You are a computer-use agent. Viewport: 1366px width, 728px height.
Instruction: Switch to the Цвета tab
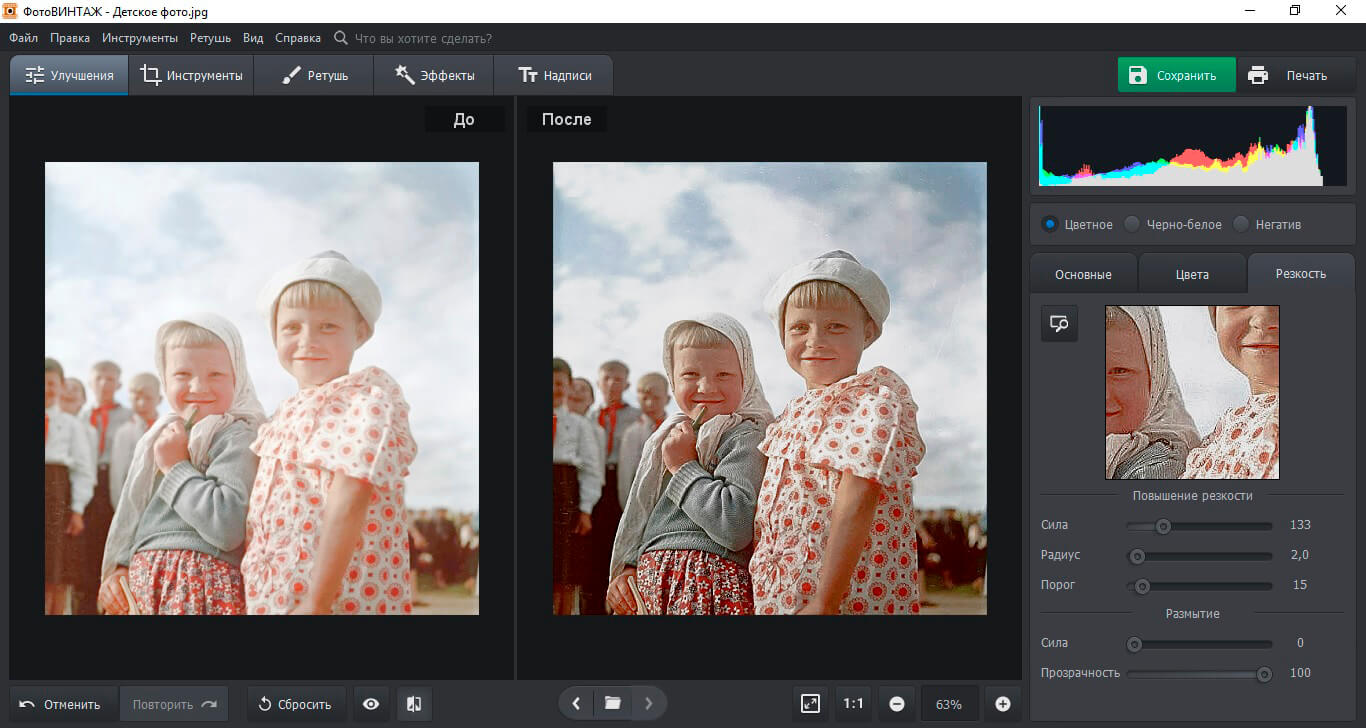(1192, 274)
